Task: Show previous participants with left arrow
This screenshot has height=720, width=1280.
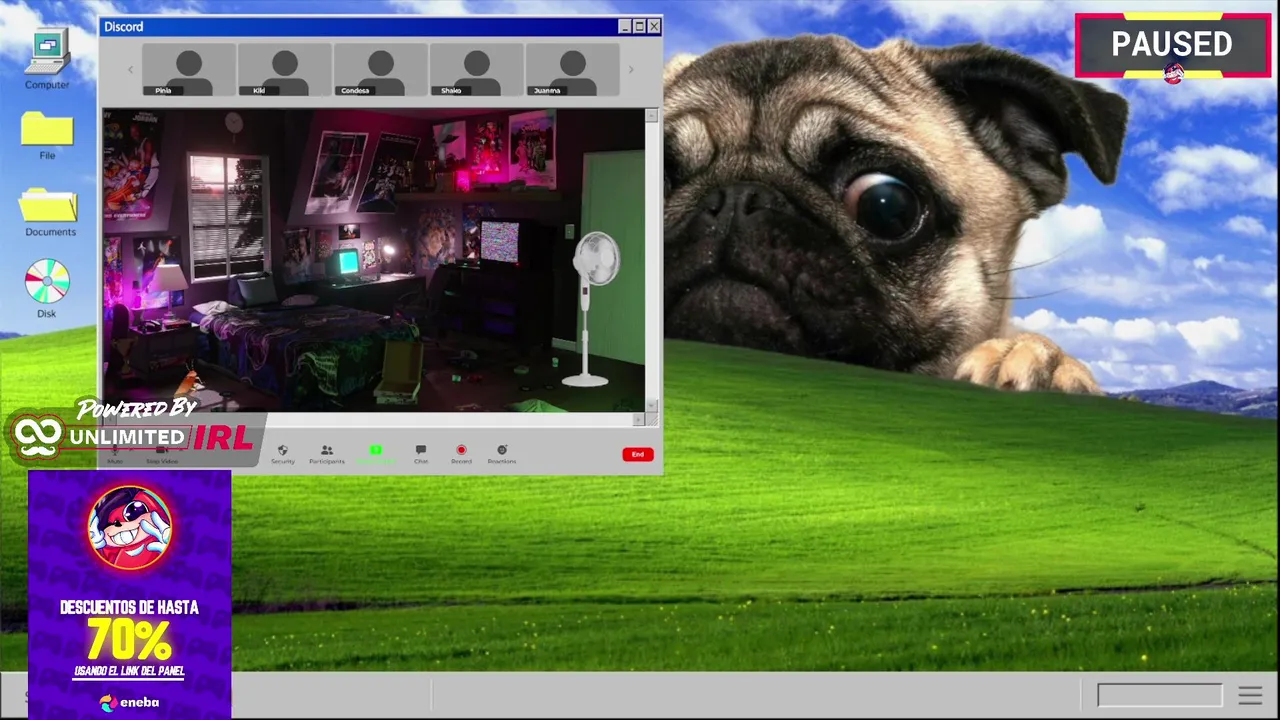Action: click(130, 70)
